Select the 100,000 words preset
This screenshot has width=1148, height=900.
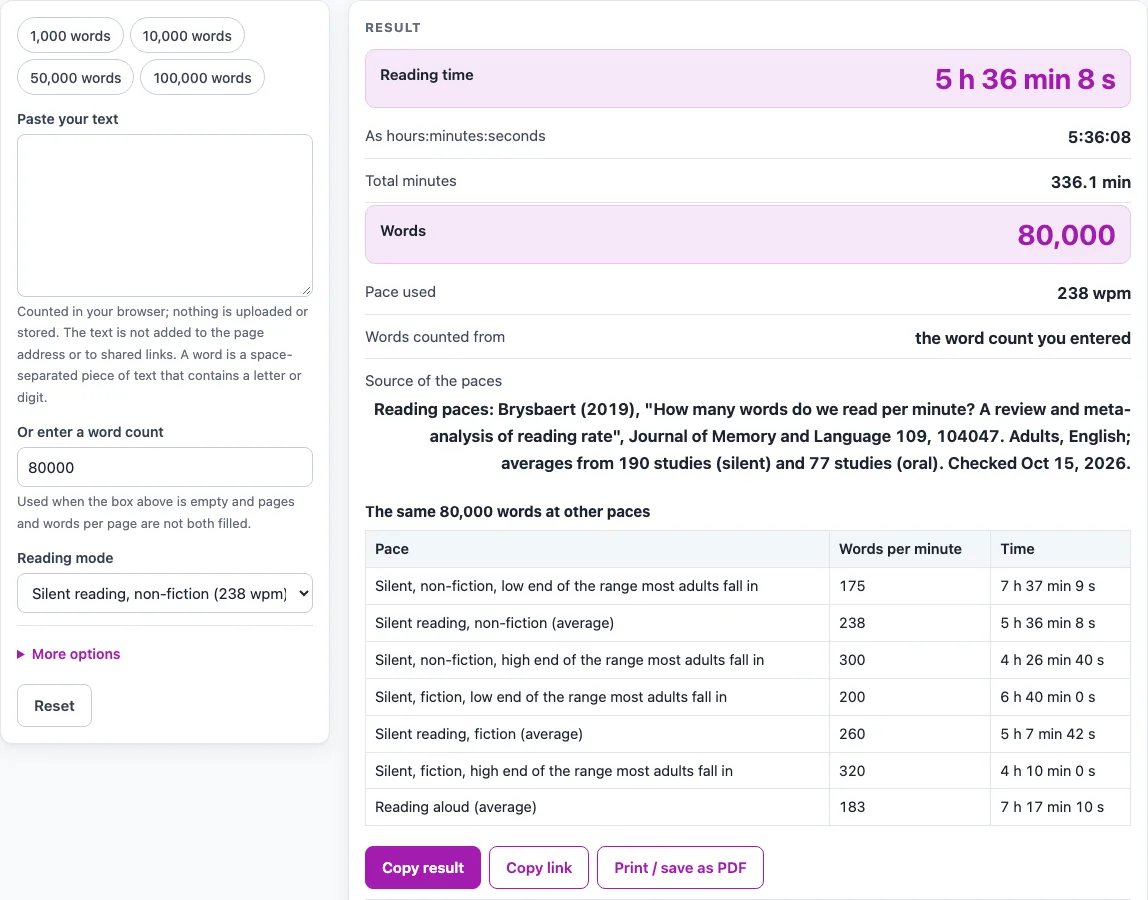coord(202,78)
